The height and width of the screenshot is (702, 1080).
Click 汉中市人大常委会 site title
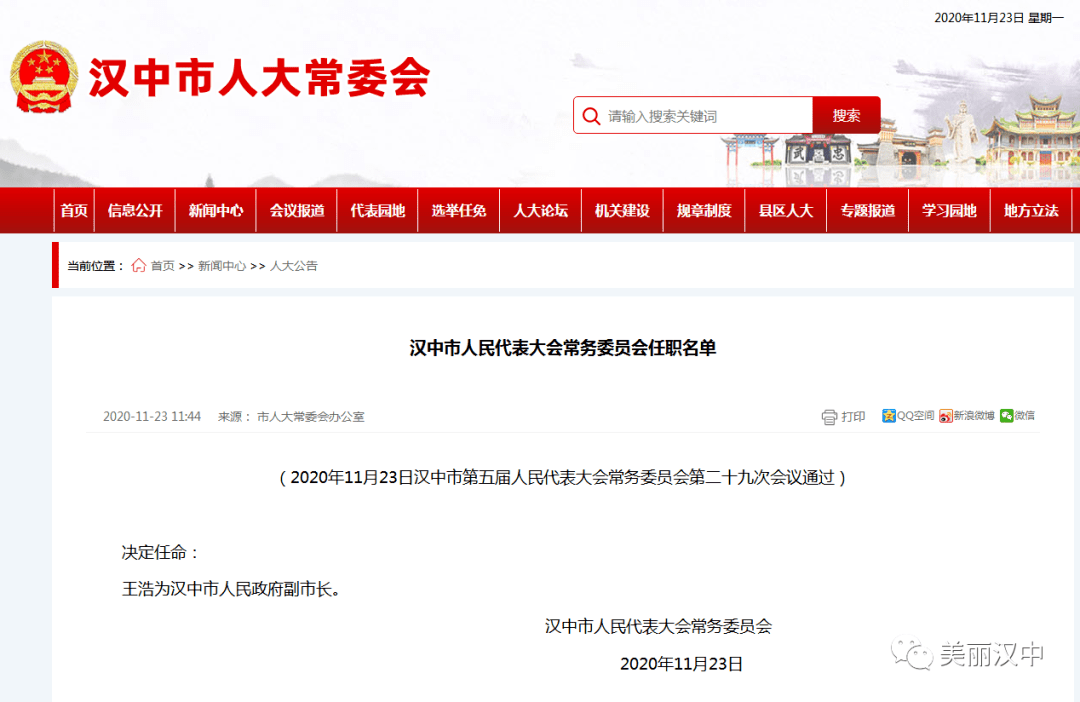click(x=260, y=77)
